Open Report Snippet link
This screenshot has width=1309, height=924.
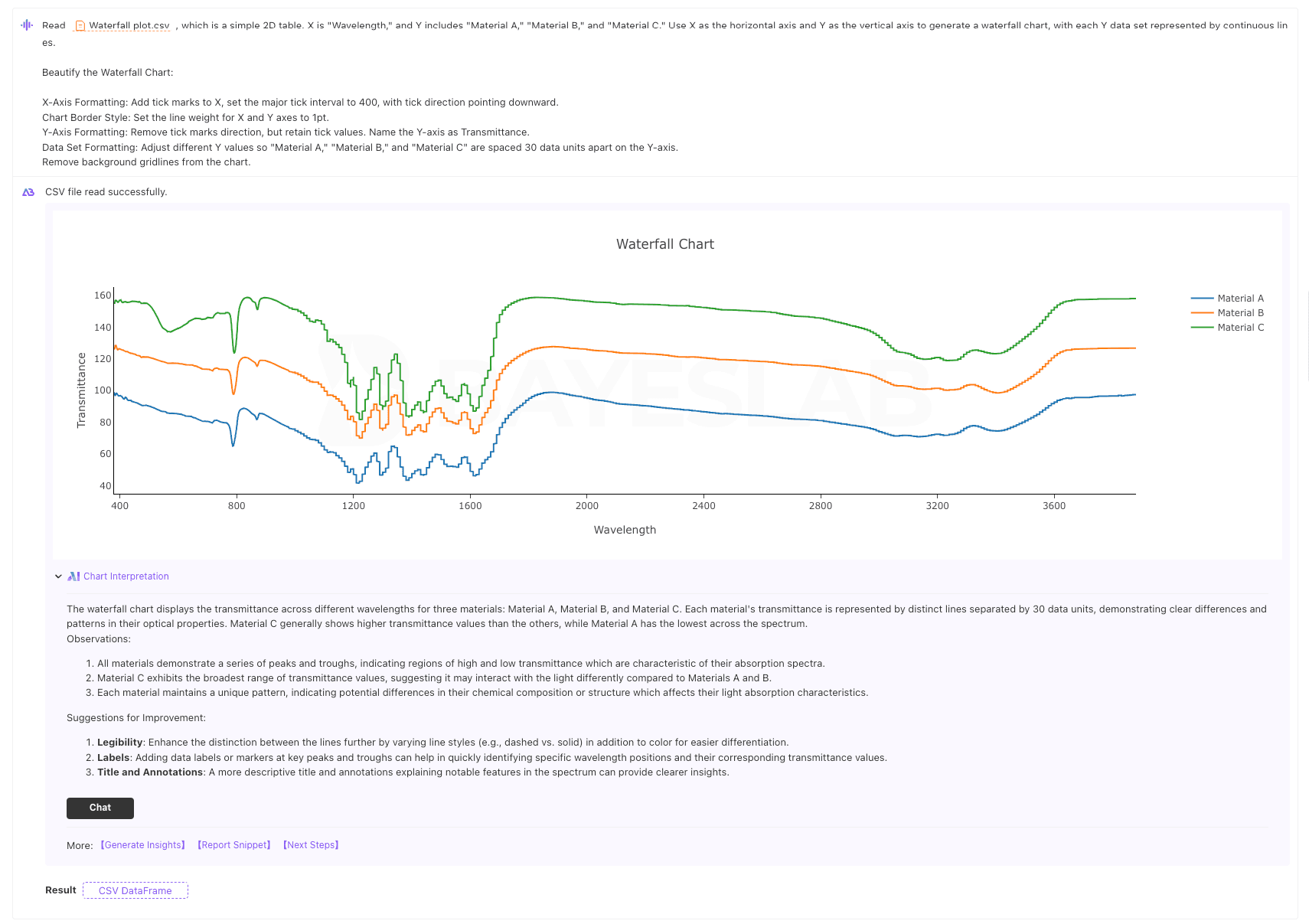click(x=234, y=845)
